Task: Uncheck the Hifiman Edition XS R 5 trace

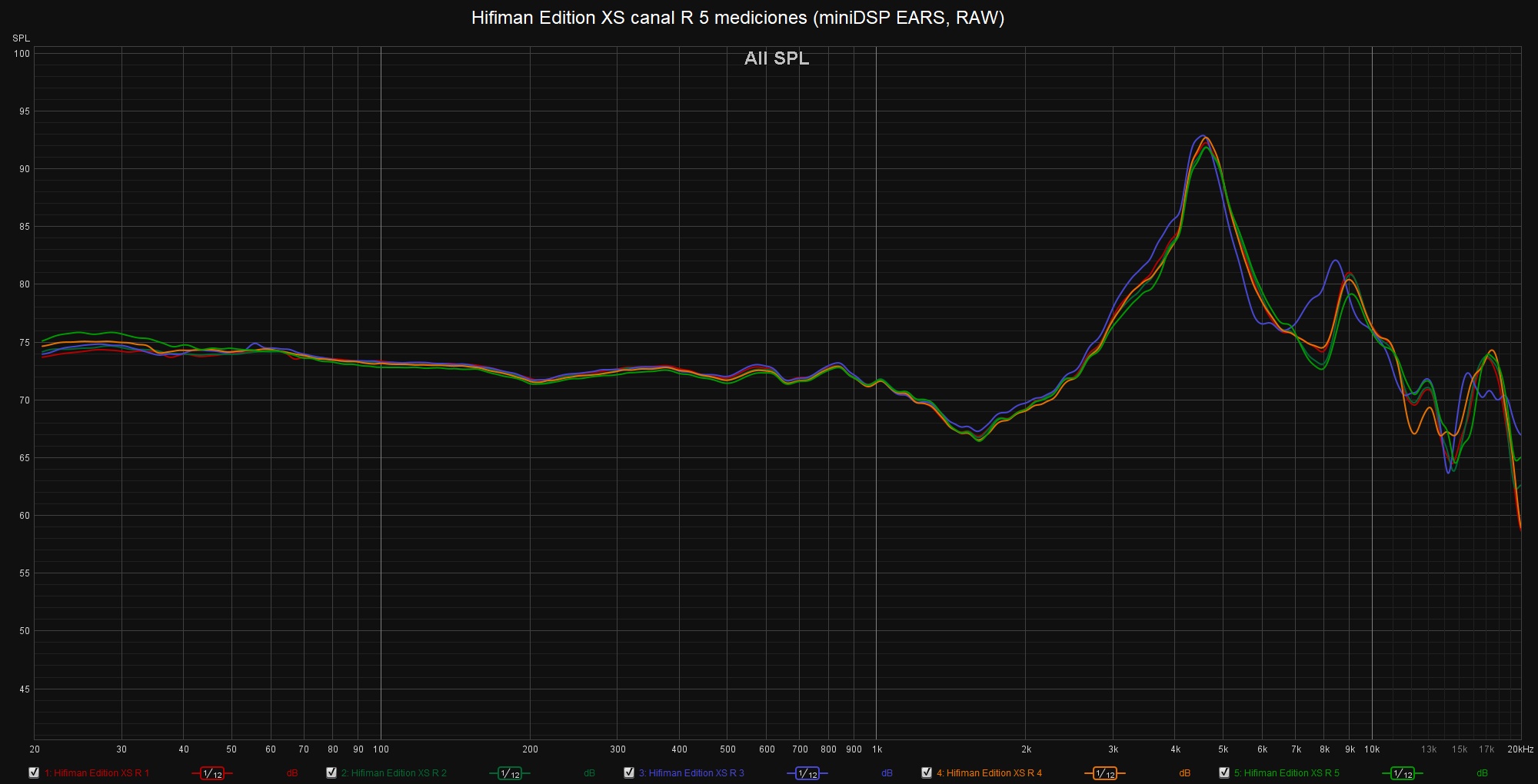Action: click(1224, 772)
